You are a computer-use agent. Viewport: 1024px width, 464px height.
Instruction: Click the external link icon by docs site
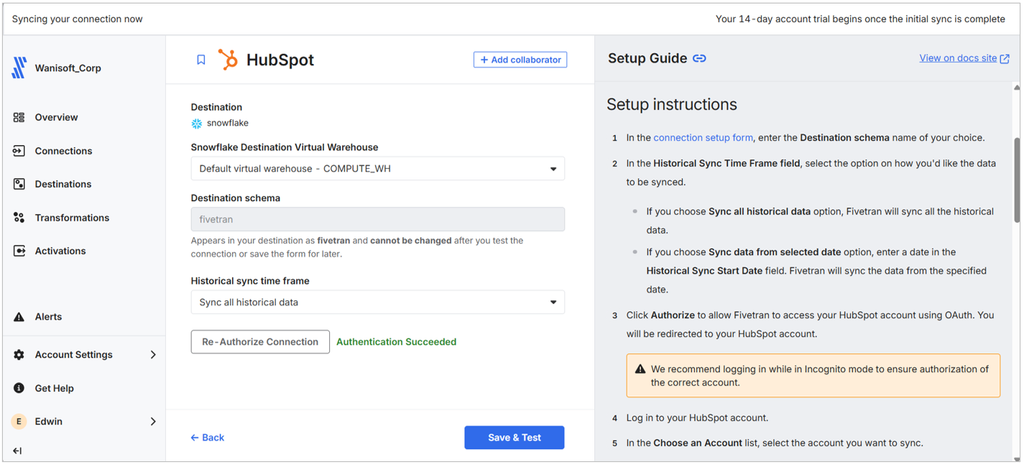[1004, 58]
